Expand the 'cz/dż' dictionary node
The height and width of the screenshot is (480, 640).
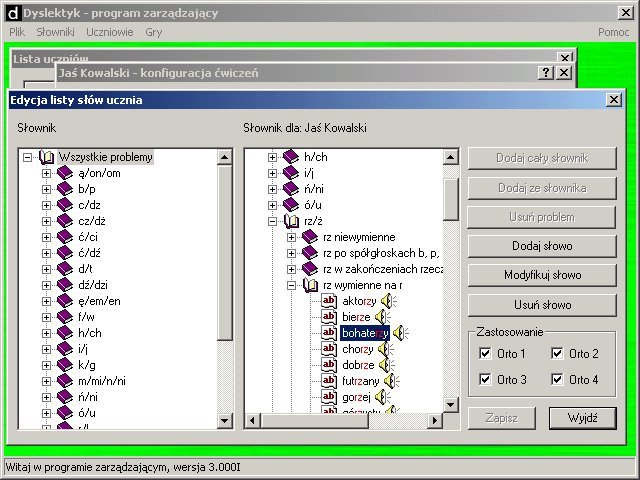click(46, 221)
